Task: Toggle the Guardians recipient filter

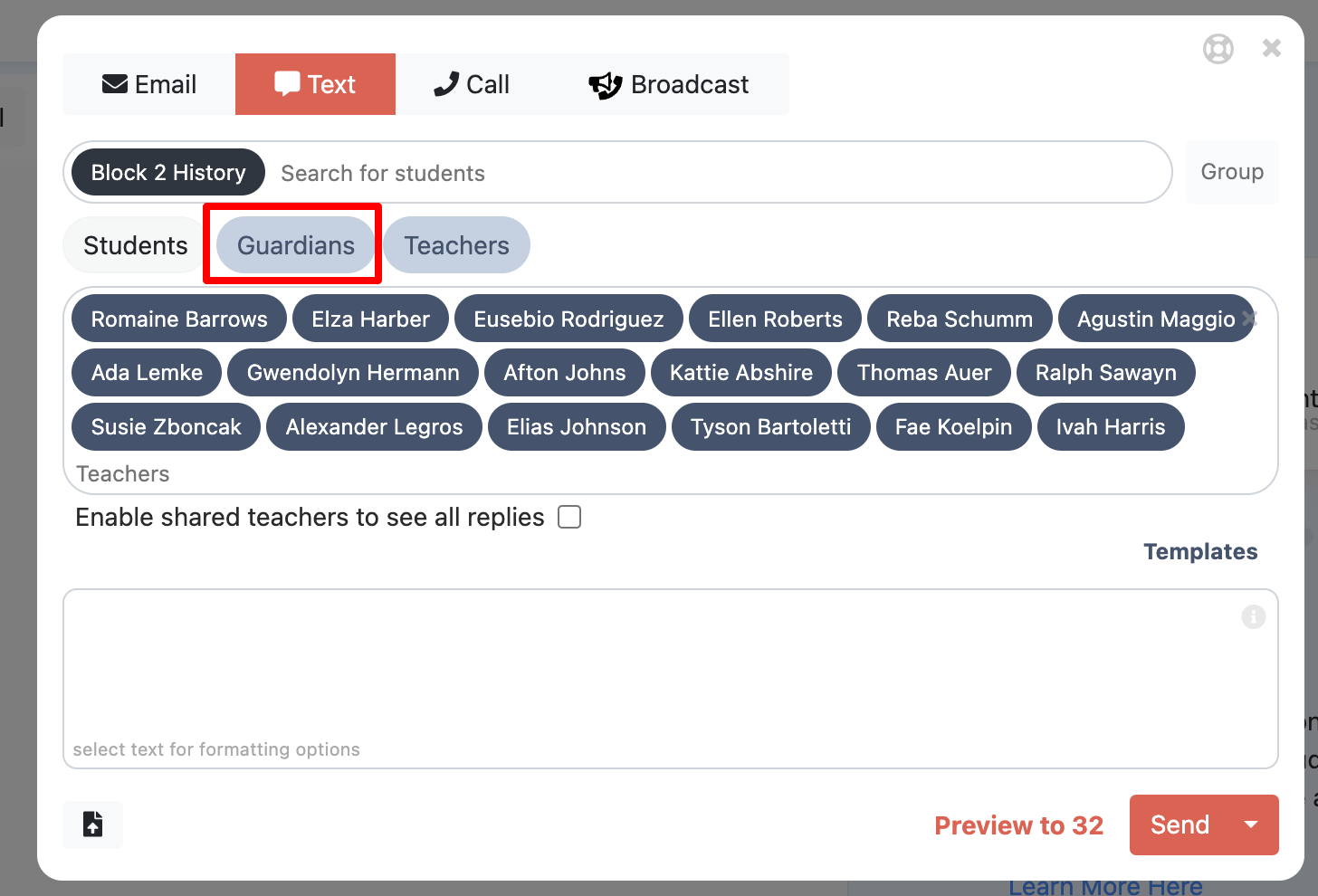Action: (x=296, y=245)
